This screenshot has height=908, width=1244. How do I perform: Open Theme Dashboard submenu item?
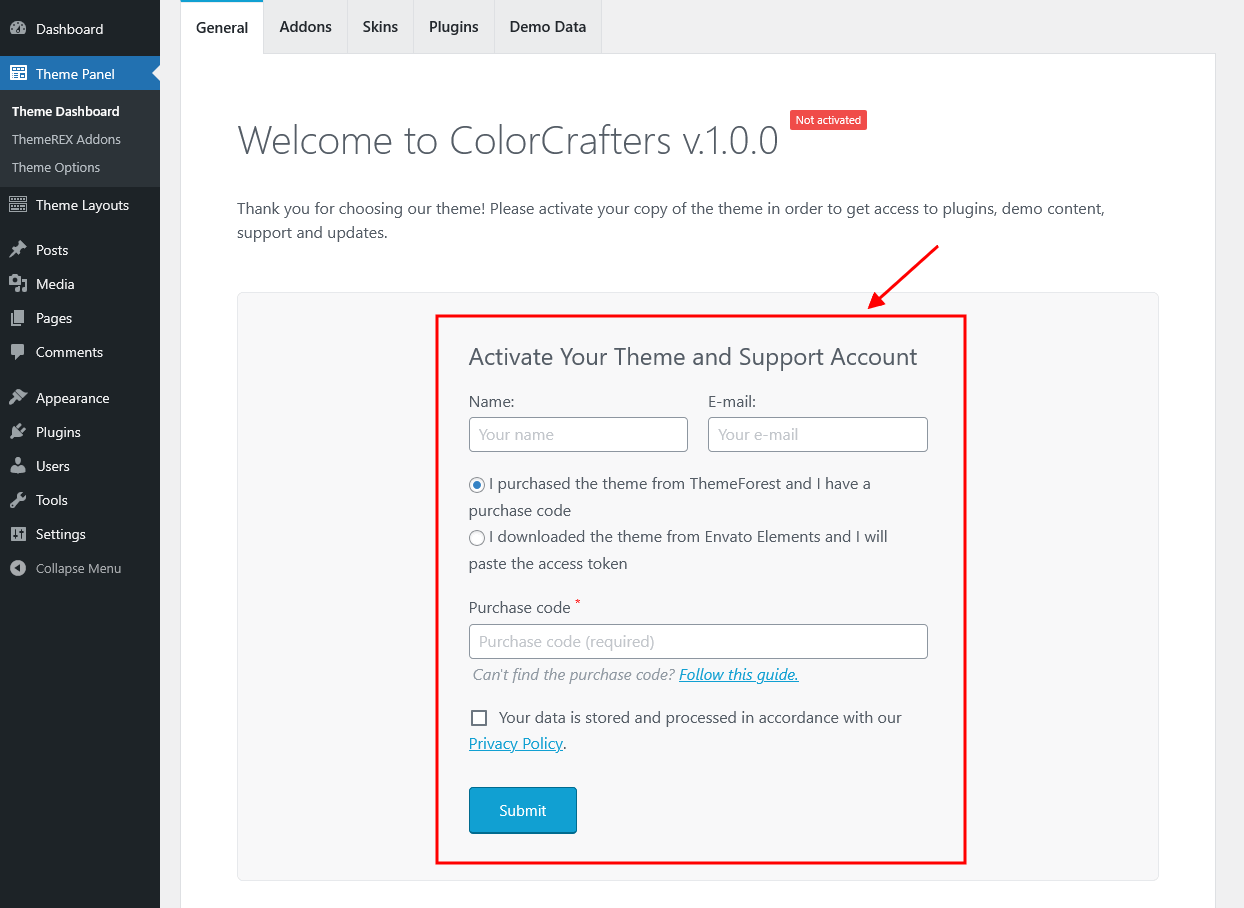[x=66, y=111]
